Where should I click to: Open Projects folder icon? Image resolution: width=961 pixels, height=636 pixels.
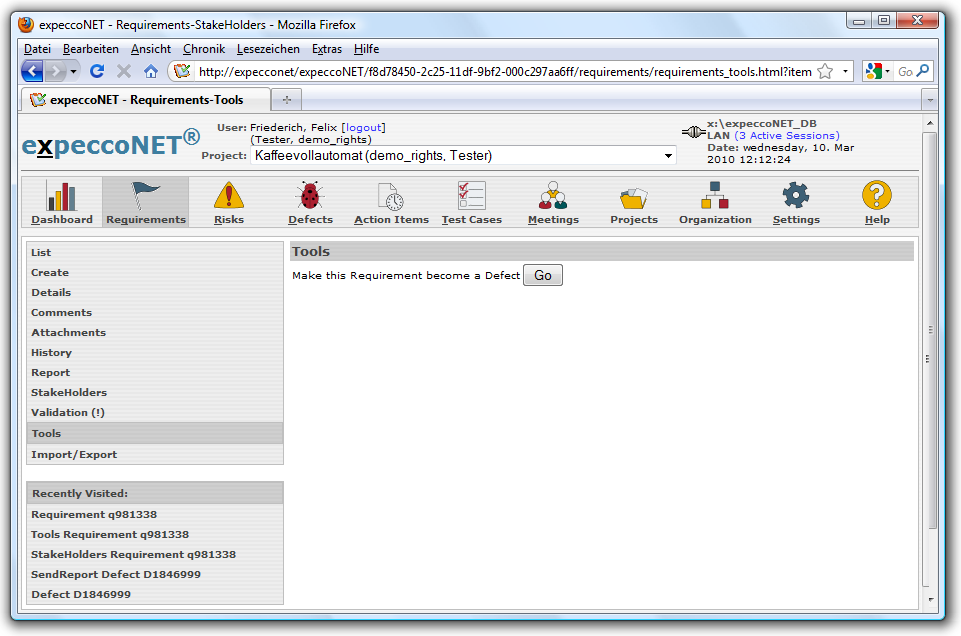[634, 196]
